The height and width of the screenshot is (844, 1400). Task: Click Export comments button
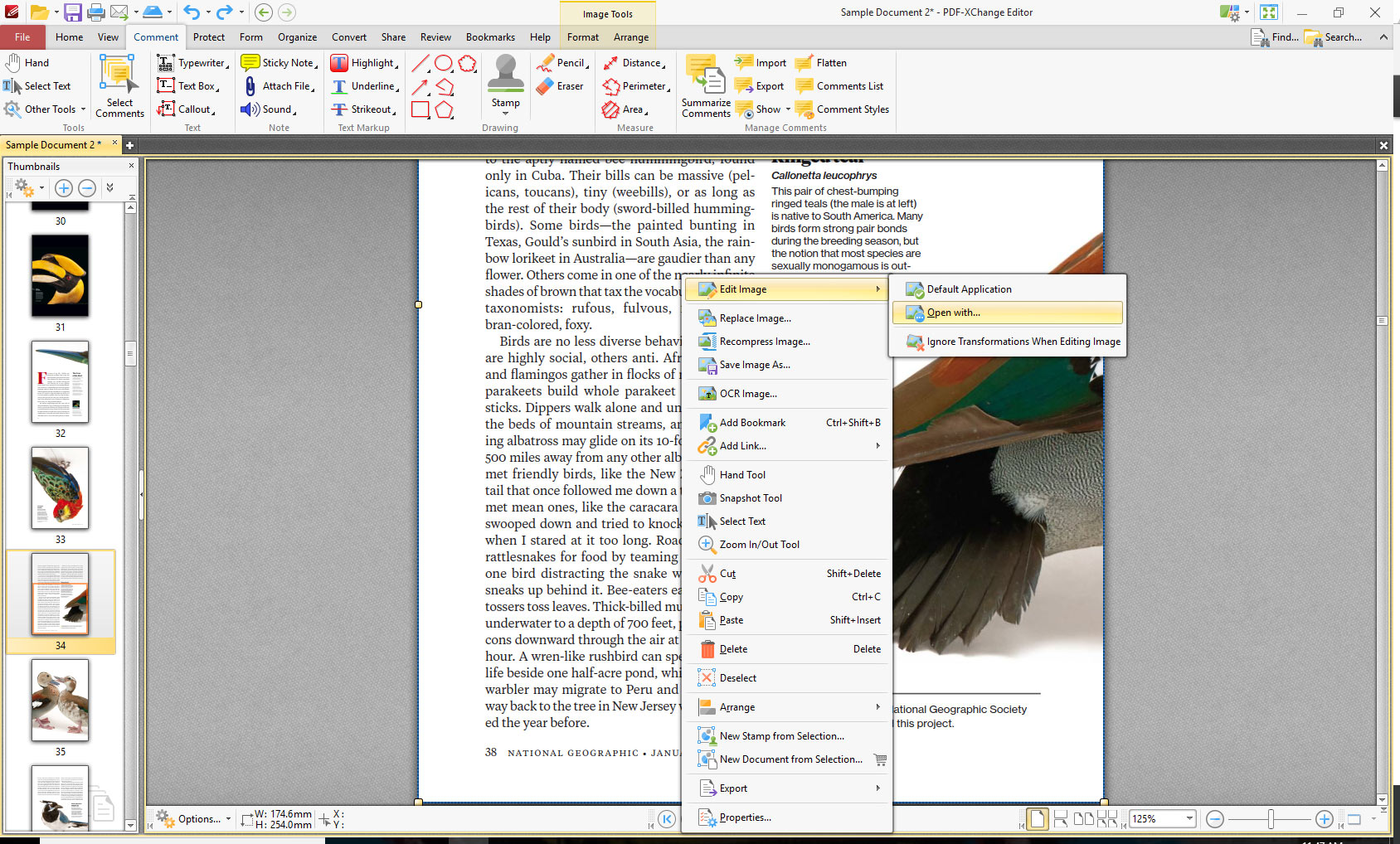tap(760, 86)
